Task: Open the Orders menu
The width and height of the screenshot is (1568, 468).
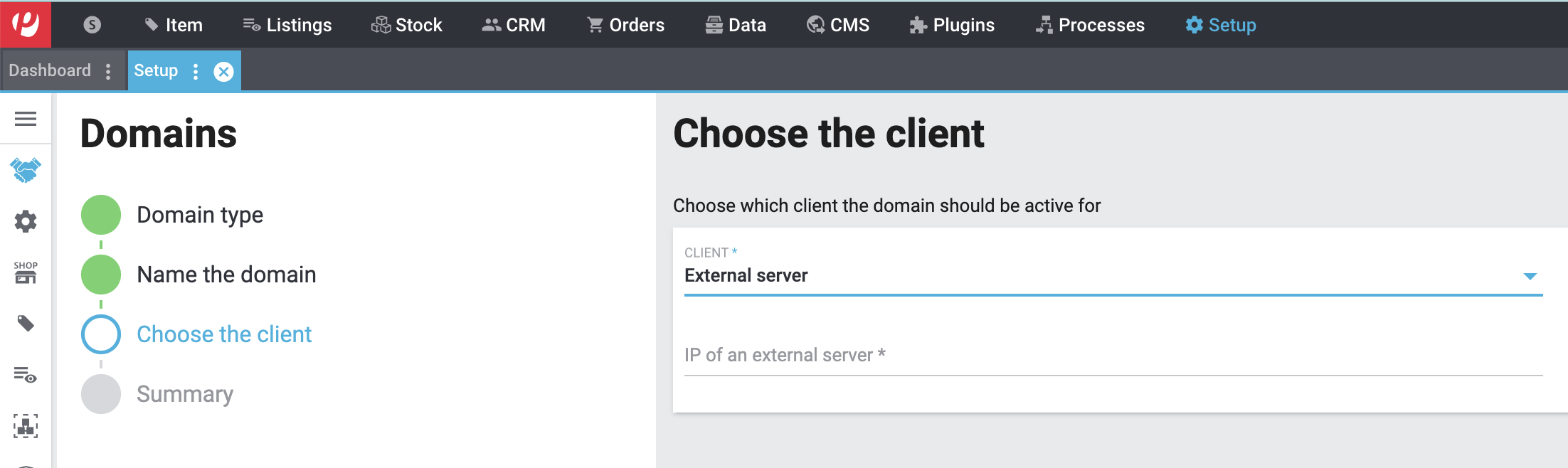Action: point(625,25)
